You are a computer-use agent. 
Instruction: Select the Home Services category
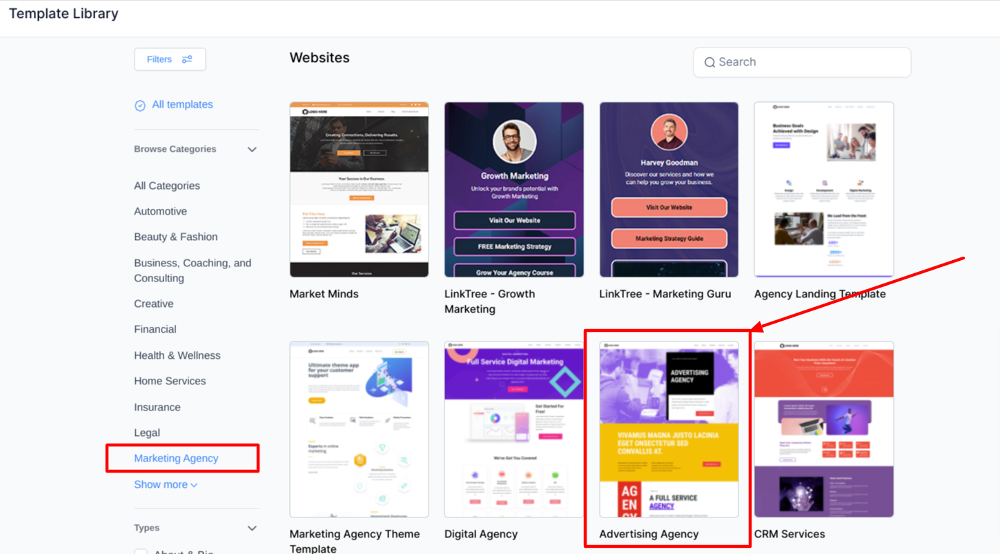point(170,381)
